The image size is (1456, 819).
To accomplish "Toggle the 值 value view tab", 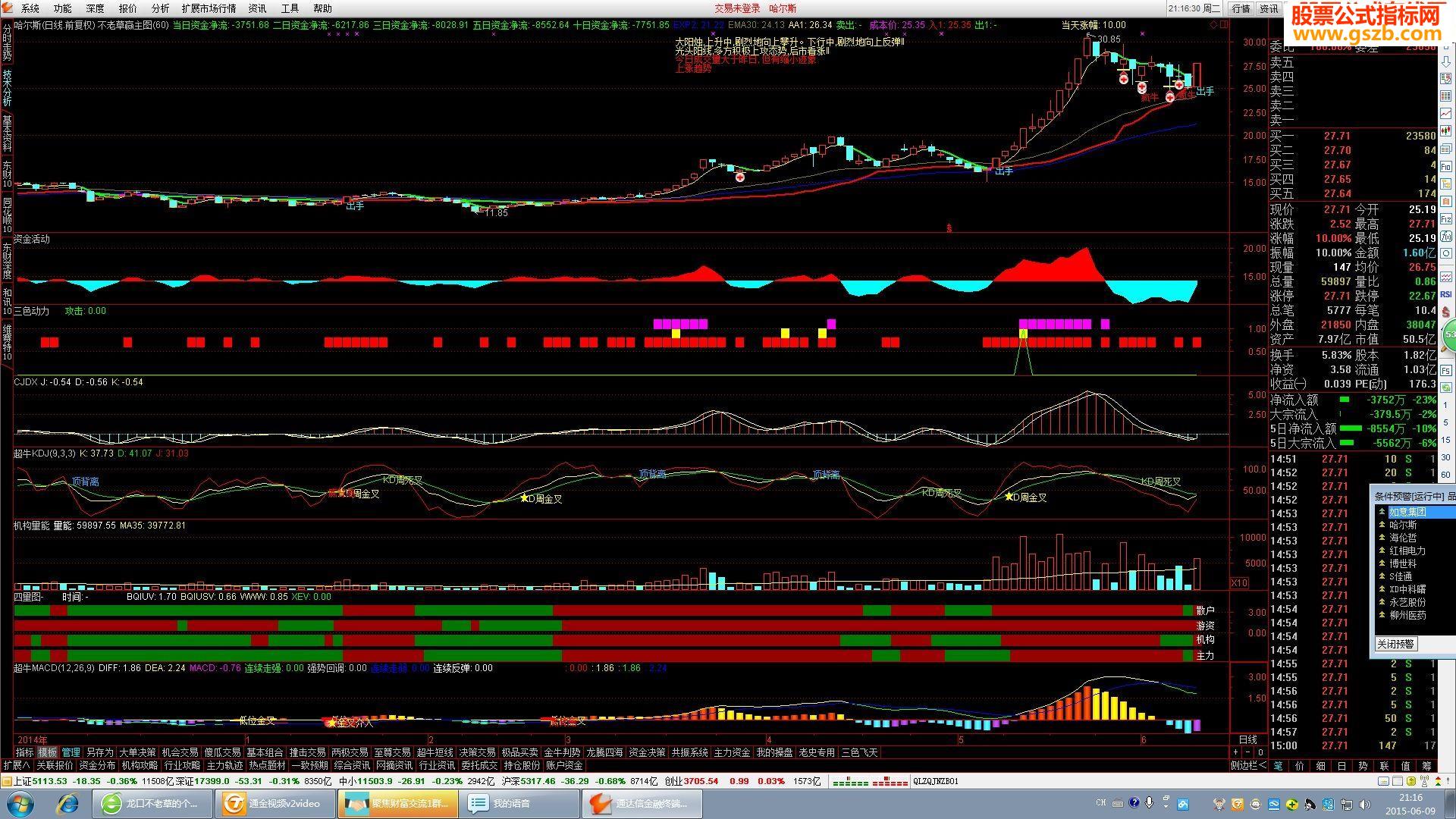I will click(x=1405, y=766).
